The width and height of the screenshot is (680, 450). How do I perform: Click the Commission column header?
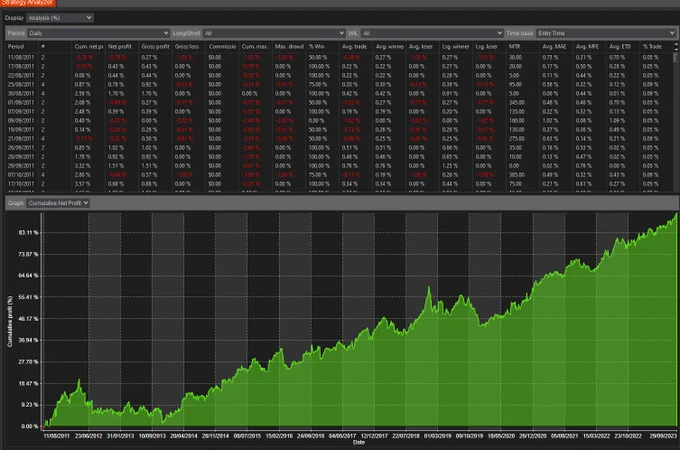(x=222, y=46)
